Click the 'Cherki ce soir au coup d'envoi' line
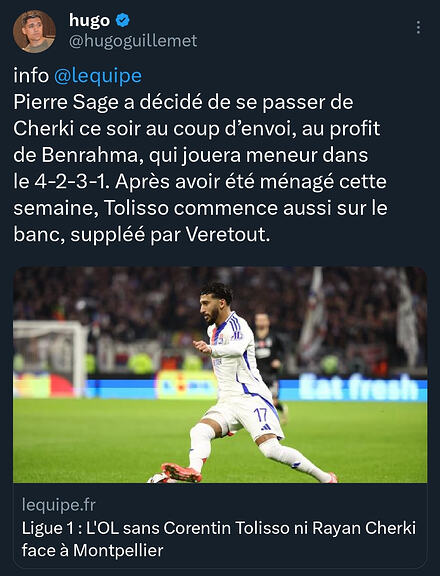Screen dimensions: 440x576 pyautogui.click(x=196, y=129)
